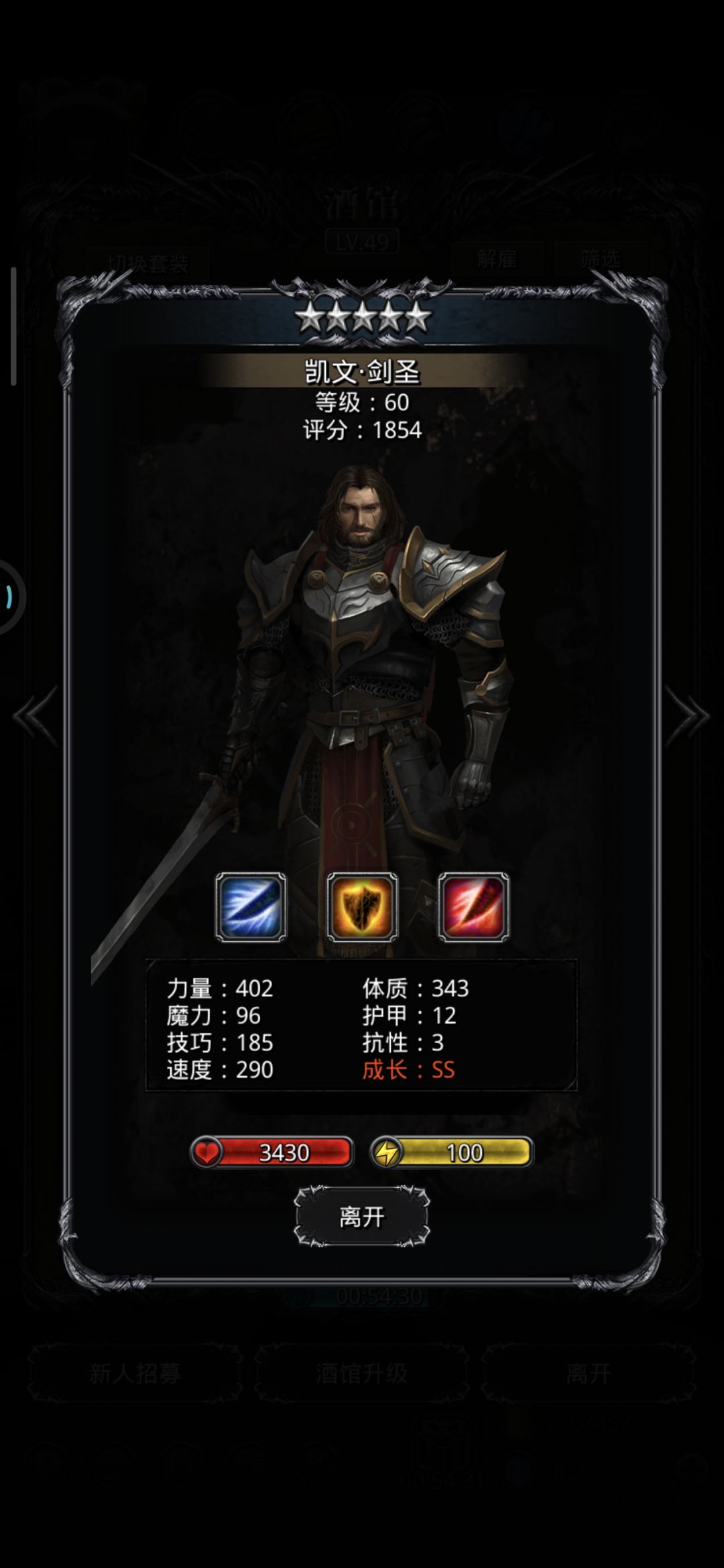Image resolution: width=724 pixels, height=1568 pixels.
Task: Tap the golden shield skill icon
Action: point(362,907)
